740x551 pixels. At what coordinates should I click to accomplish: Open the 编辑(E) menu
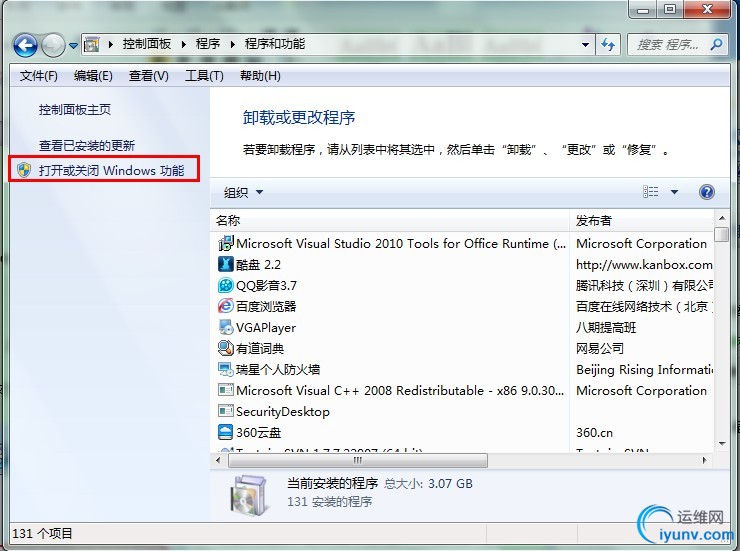coord(93,76)
